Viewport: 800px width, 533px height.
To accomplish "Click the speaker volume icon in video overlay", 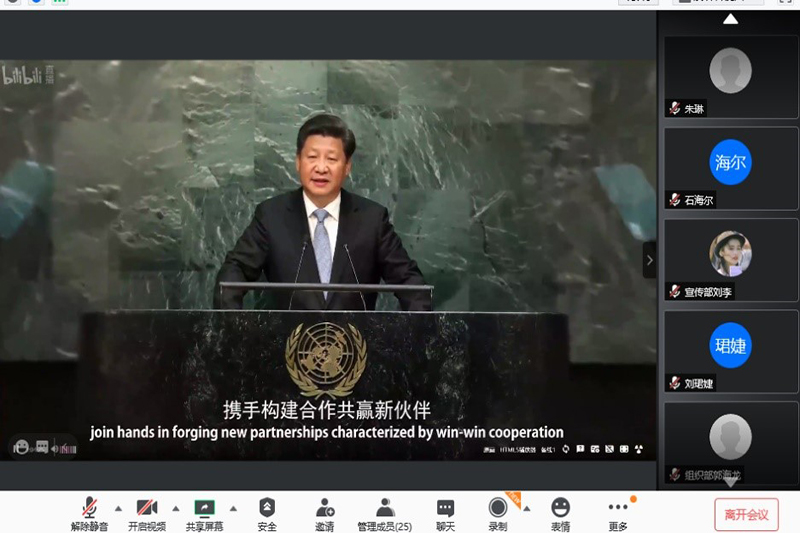I will pos(55,449).
